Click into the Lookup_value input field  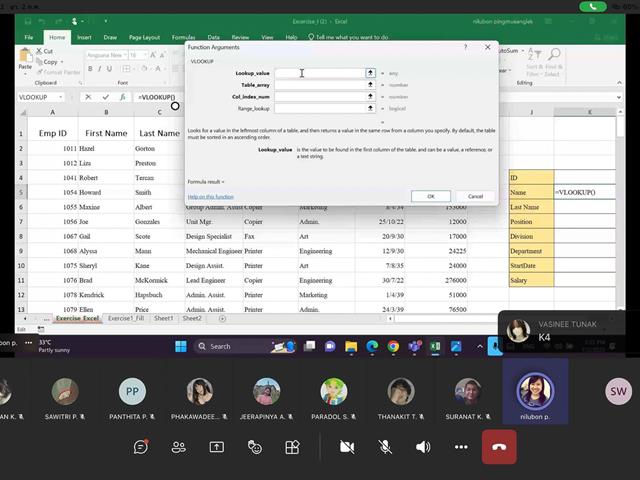(320, 73)
